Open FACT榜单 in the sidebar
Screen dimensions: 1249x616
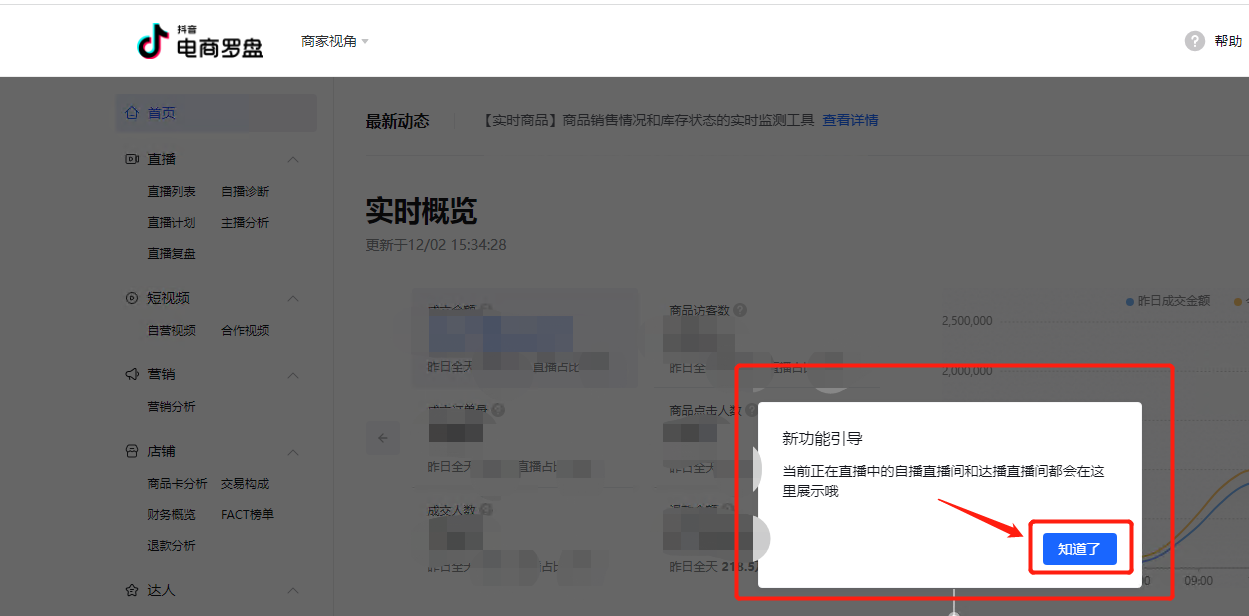(247, 514)
